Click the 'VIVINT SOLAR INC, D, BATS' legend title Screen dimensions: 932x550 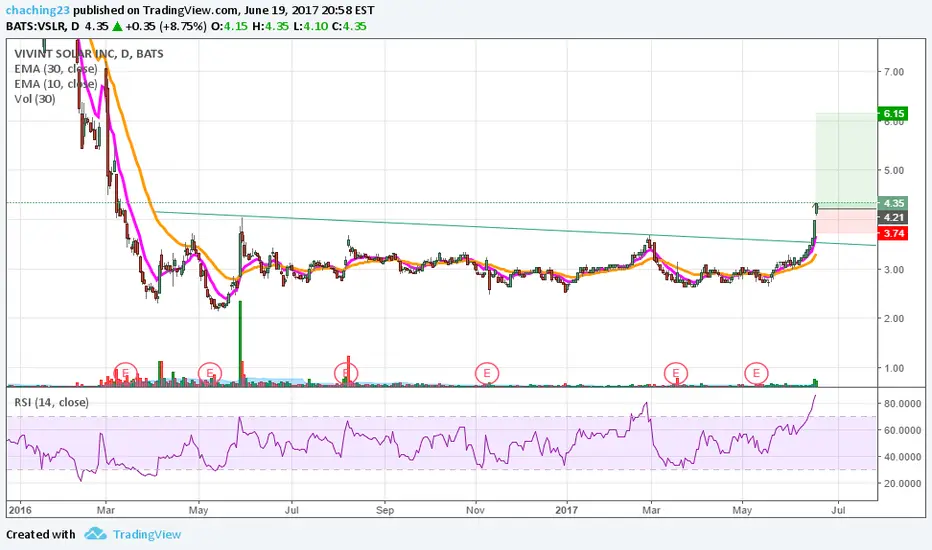89,54
